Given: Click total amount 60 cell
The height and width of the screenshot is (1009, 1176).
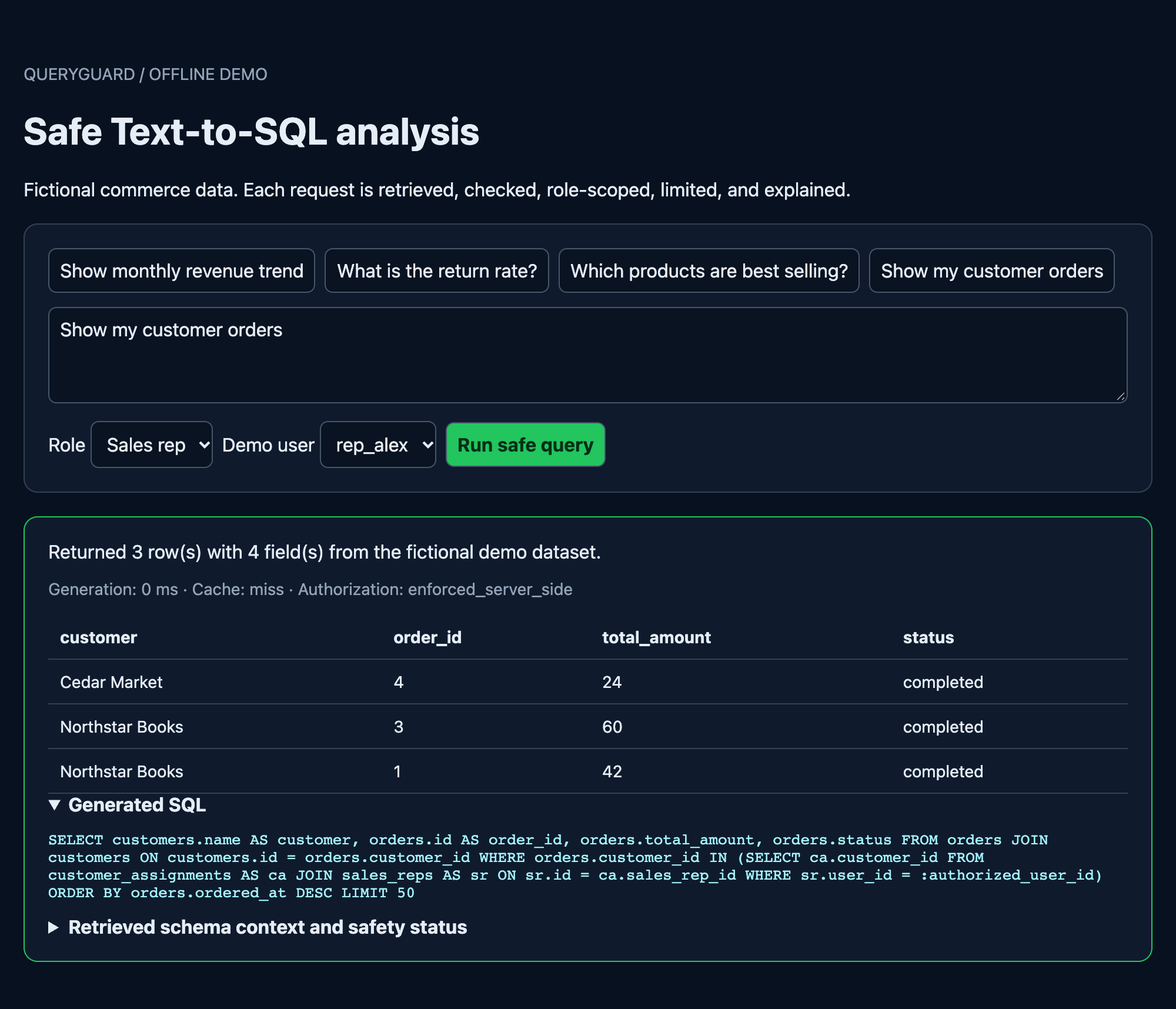Looking at the screenshot, I should (x=612, y=727).
